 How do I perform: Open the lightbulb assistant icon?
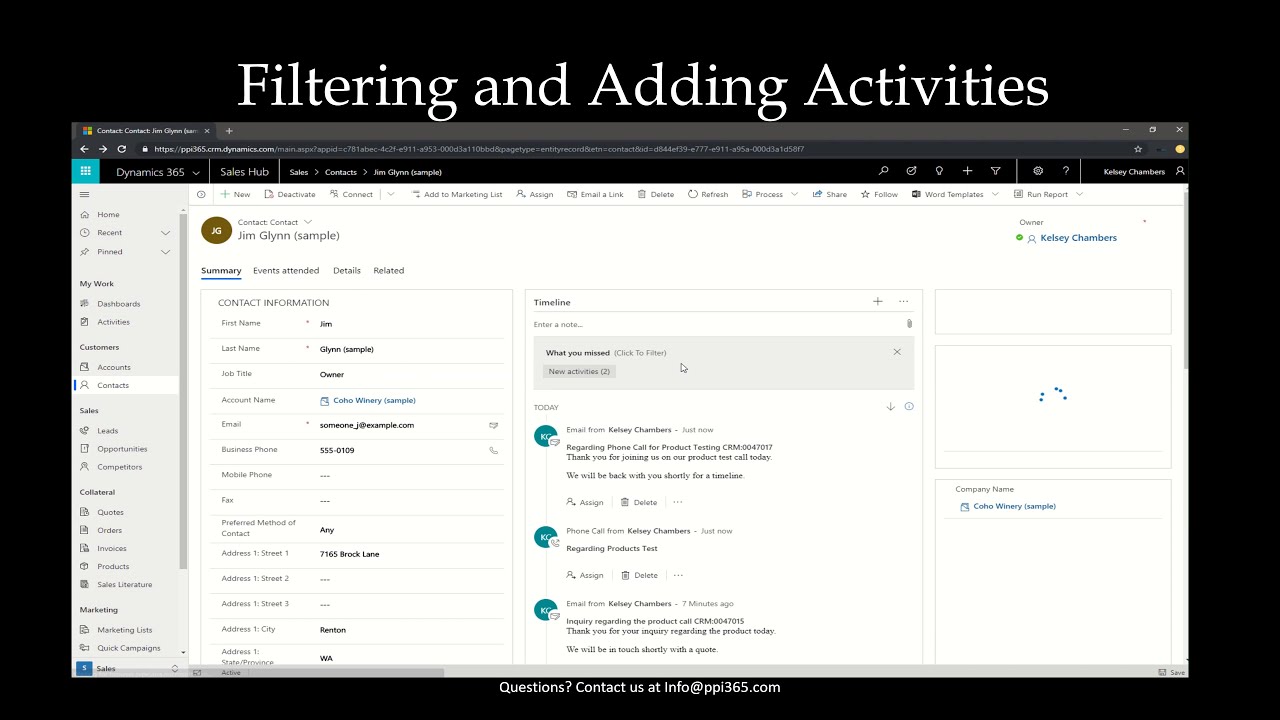click(939, 171)
